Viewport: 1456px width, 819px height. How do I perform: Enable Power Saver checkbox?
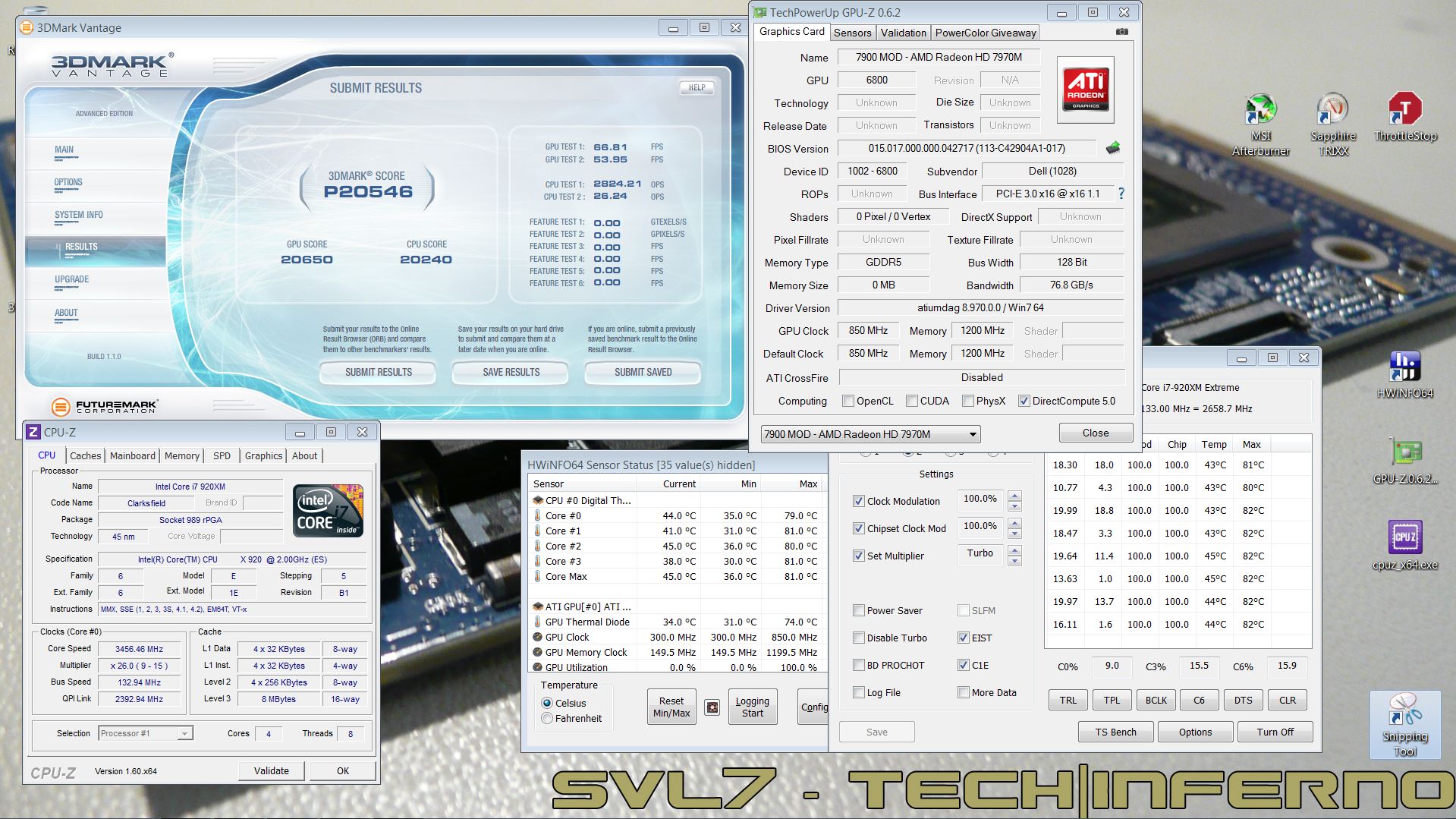pyautogui.click(x=859, y=610)
